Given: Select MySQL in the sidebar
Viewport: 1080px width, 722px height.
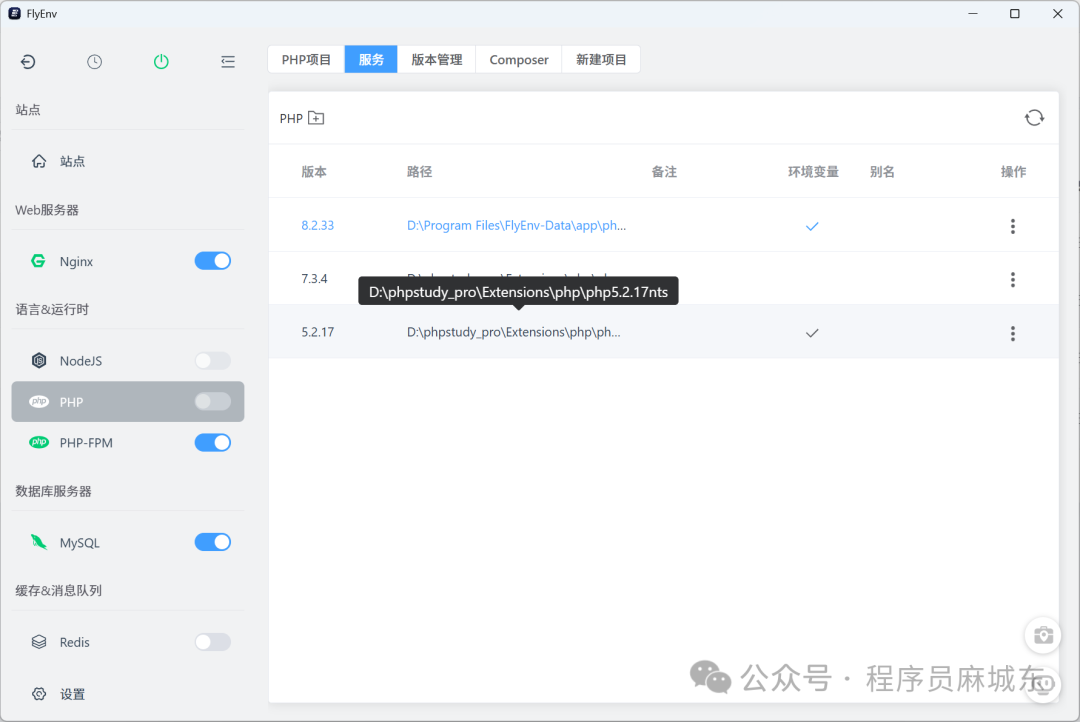Looking at the screenshot, I should (128, 542).
